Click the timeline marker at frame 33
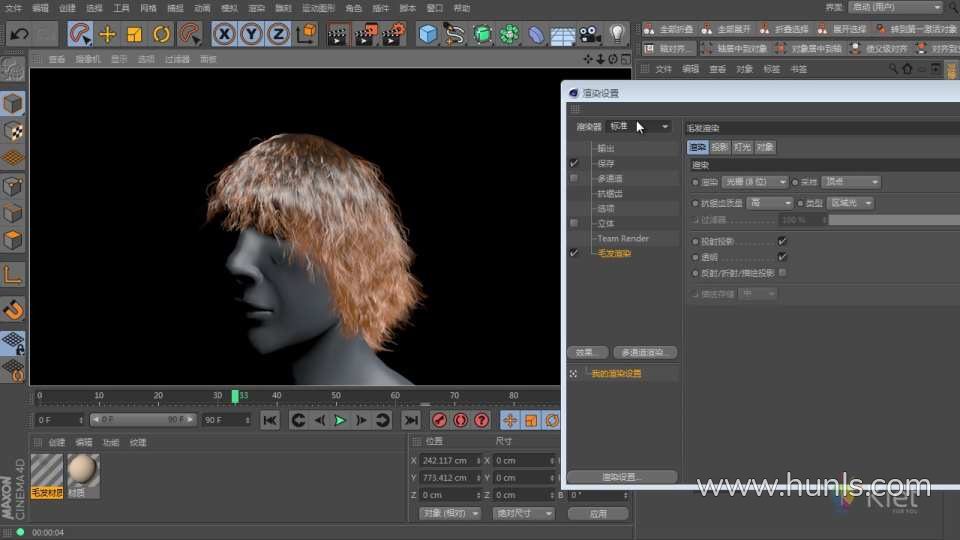 (235, 396)
